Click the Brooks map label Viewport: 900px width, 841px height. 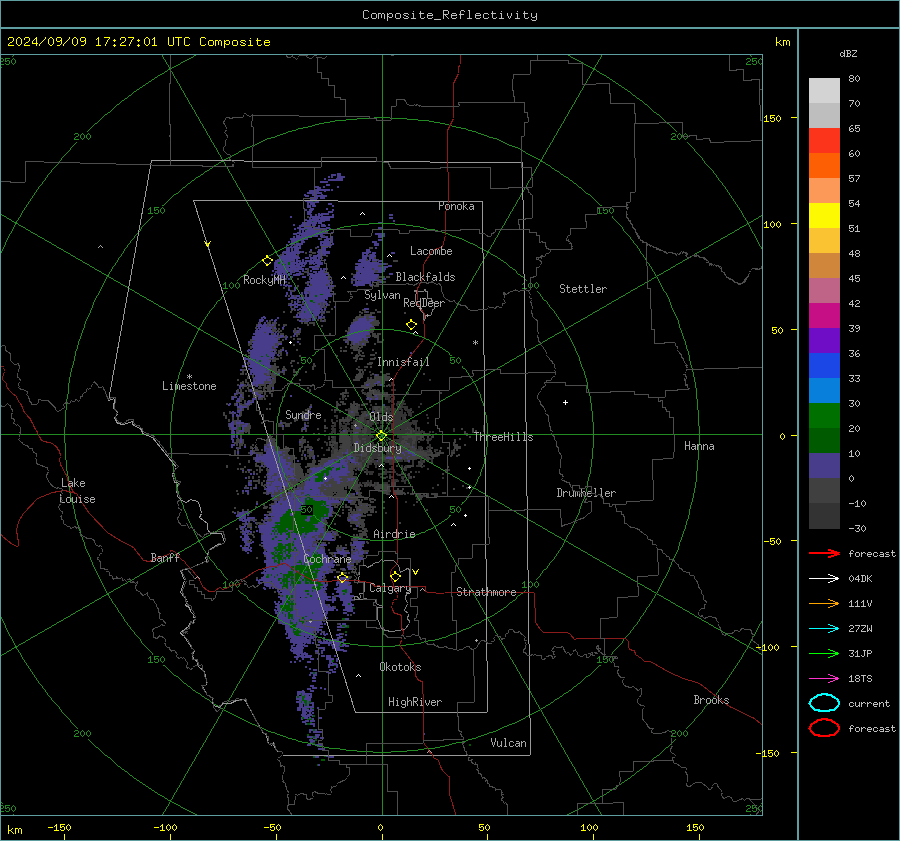[x=711, y=700]
